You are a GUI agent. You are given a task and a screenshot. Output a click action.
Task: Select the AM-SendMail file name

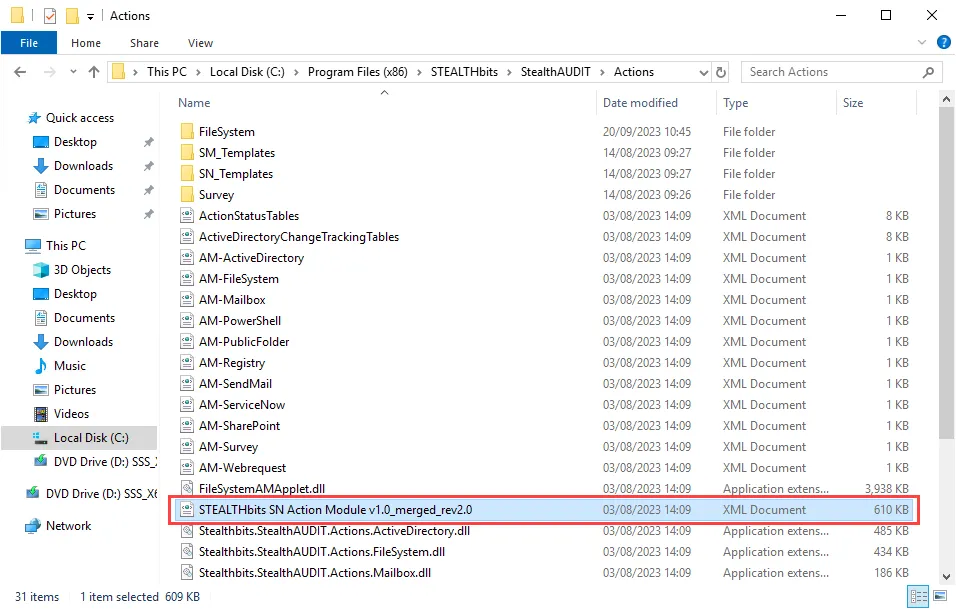[x=235, y=383]
